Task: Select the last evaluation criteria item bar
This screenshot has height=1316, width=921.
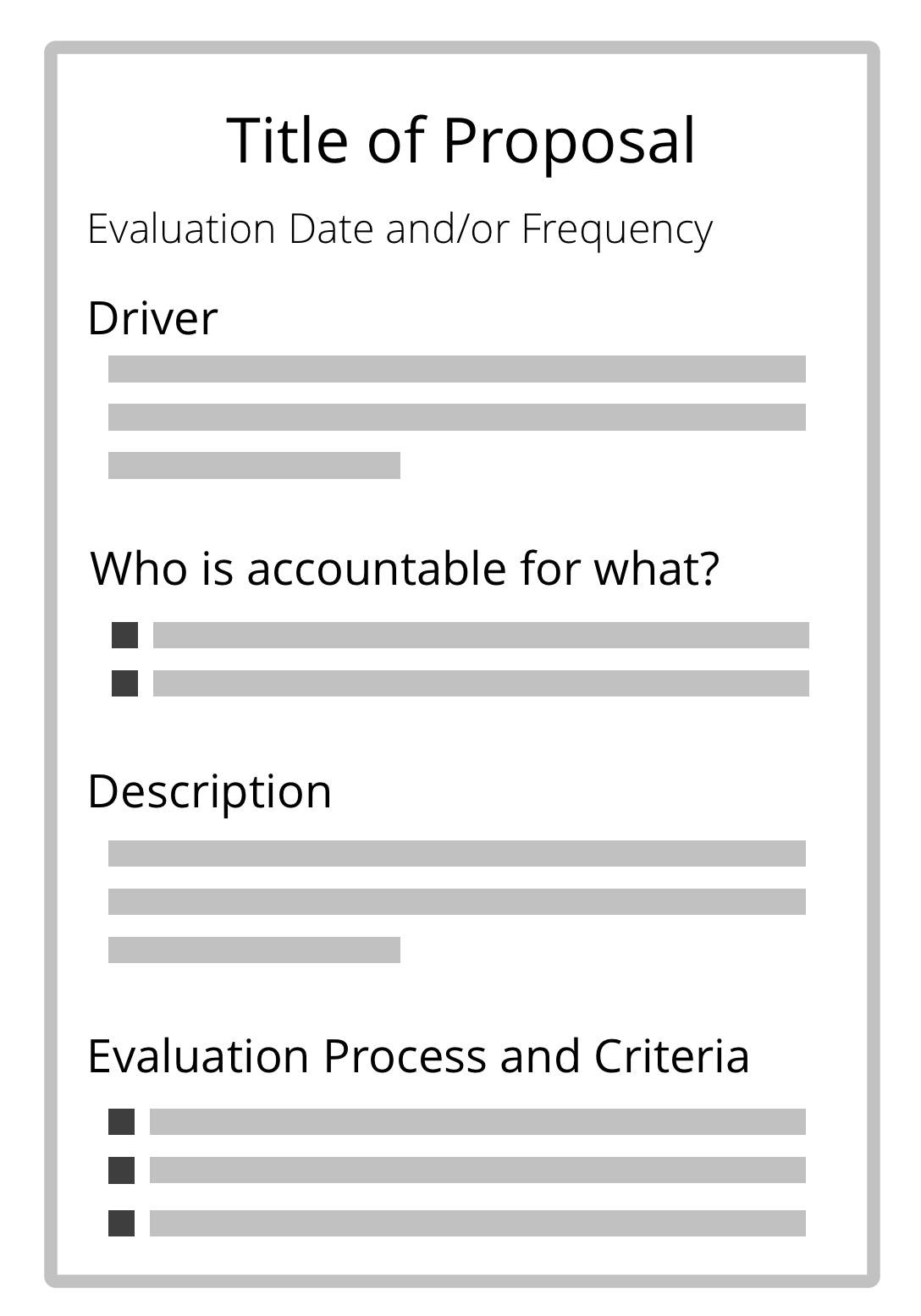Action: click(477, 1223)
